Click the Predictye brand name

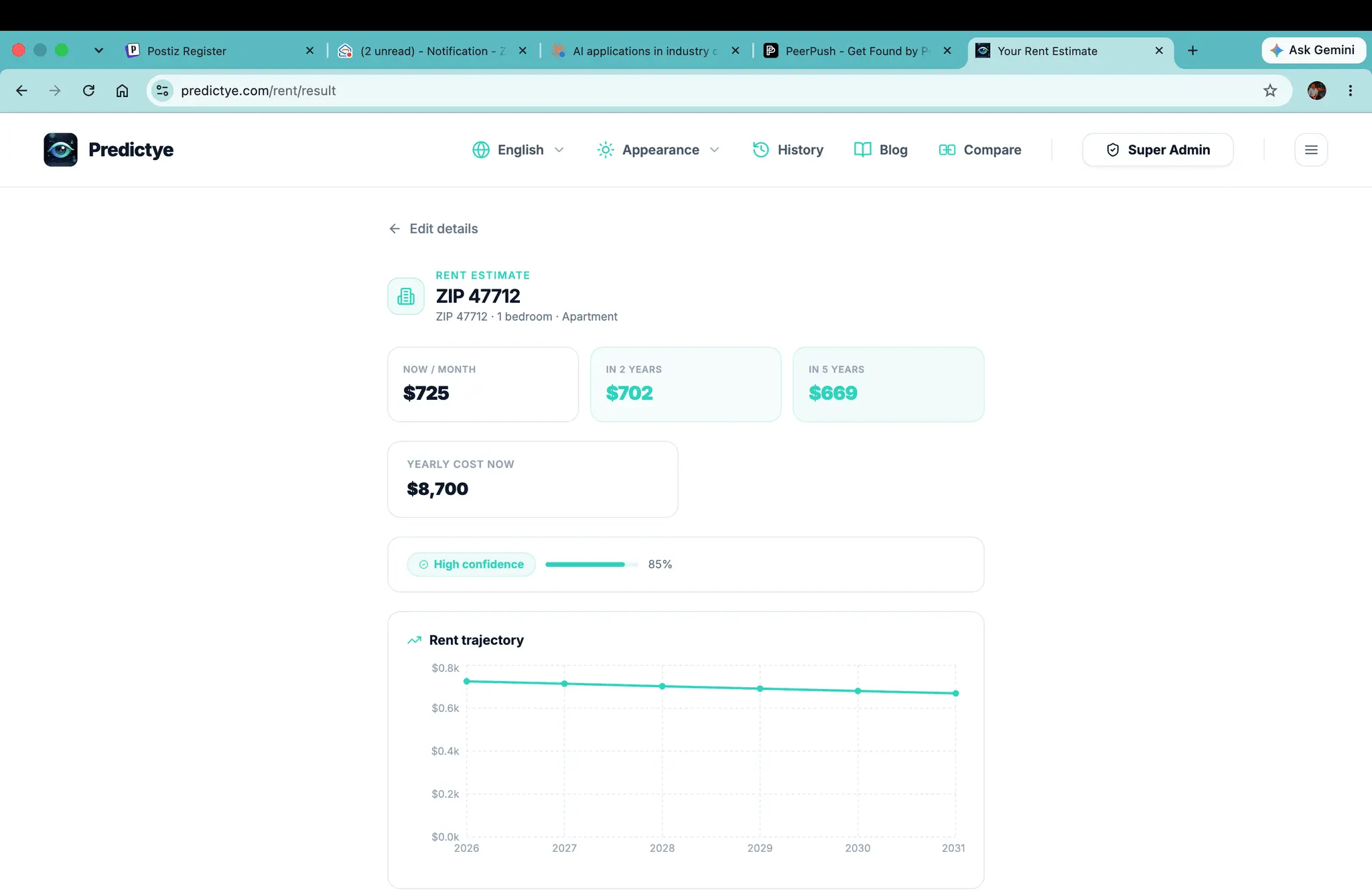(131, 150)
